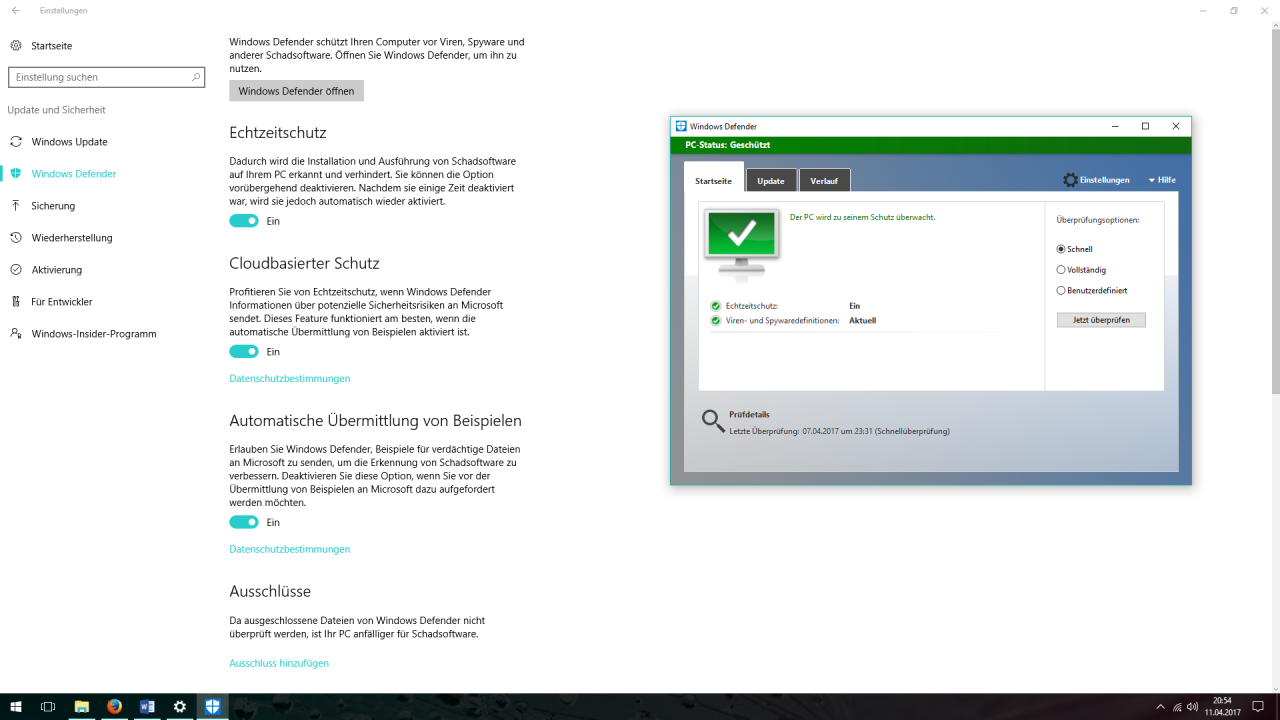This screenshot has height=720, width=1280.
Task: Switch to Windows Defender taskbar icon
Action: tap(212, 706)
